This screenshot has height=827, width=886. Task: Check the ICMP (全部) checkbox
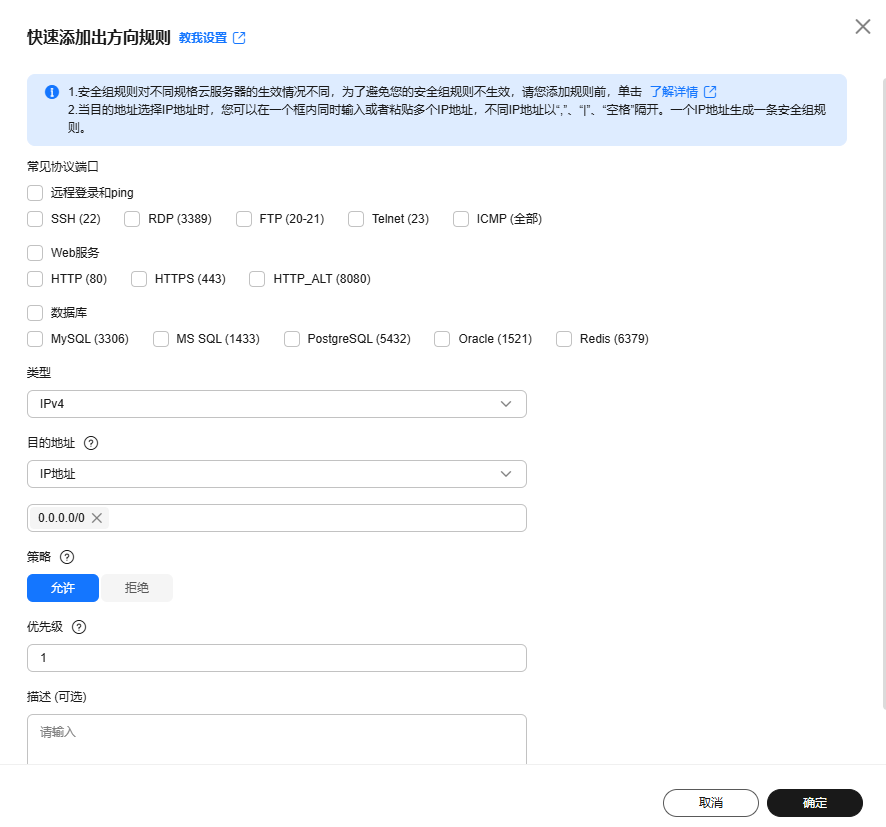[460, 218]
